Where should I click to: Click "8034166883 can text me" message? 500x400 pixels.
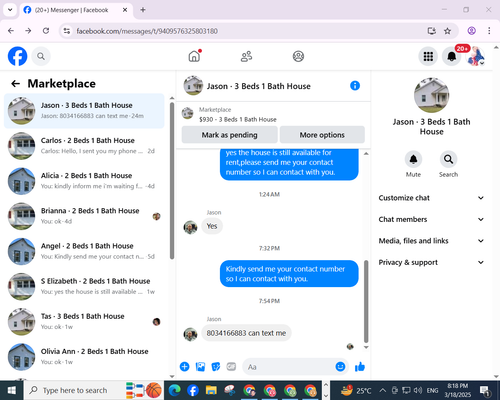coord(246,333)
